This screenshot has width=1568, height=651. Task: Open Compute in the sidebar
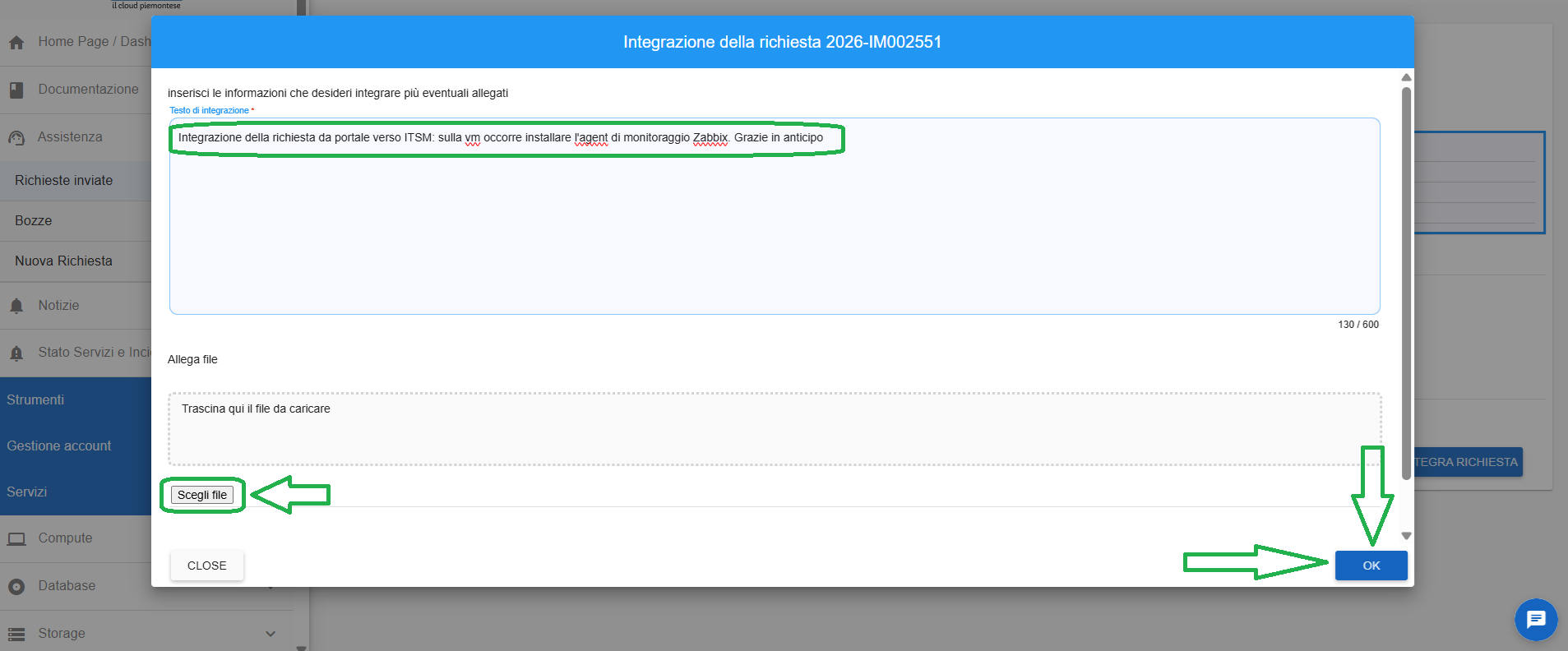pos(65,538)
